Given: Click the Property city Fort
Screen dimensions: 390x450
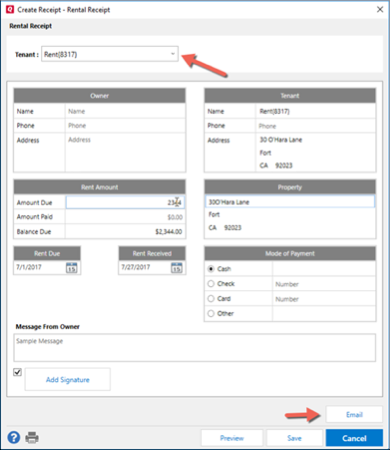Looking at the screenshot, I should 214,214.
